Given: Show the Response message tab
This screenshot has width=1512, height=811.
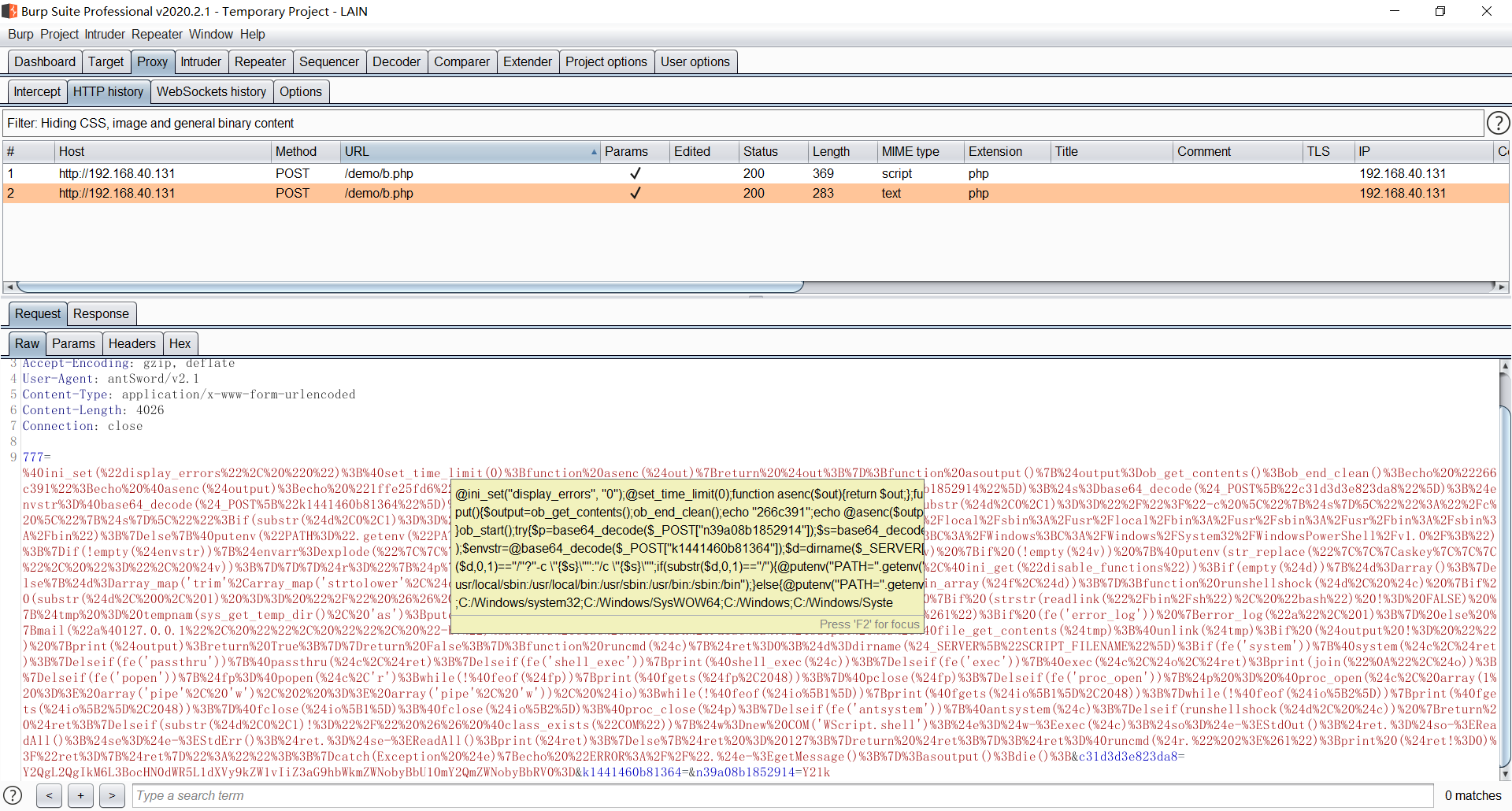Looking at the screenshot, I should pyautogui.click(x=101, y=313).
